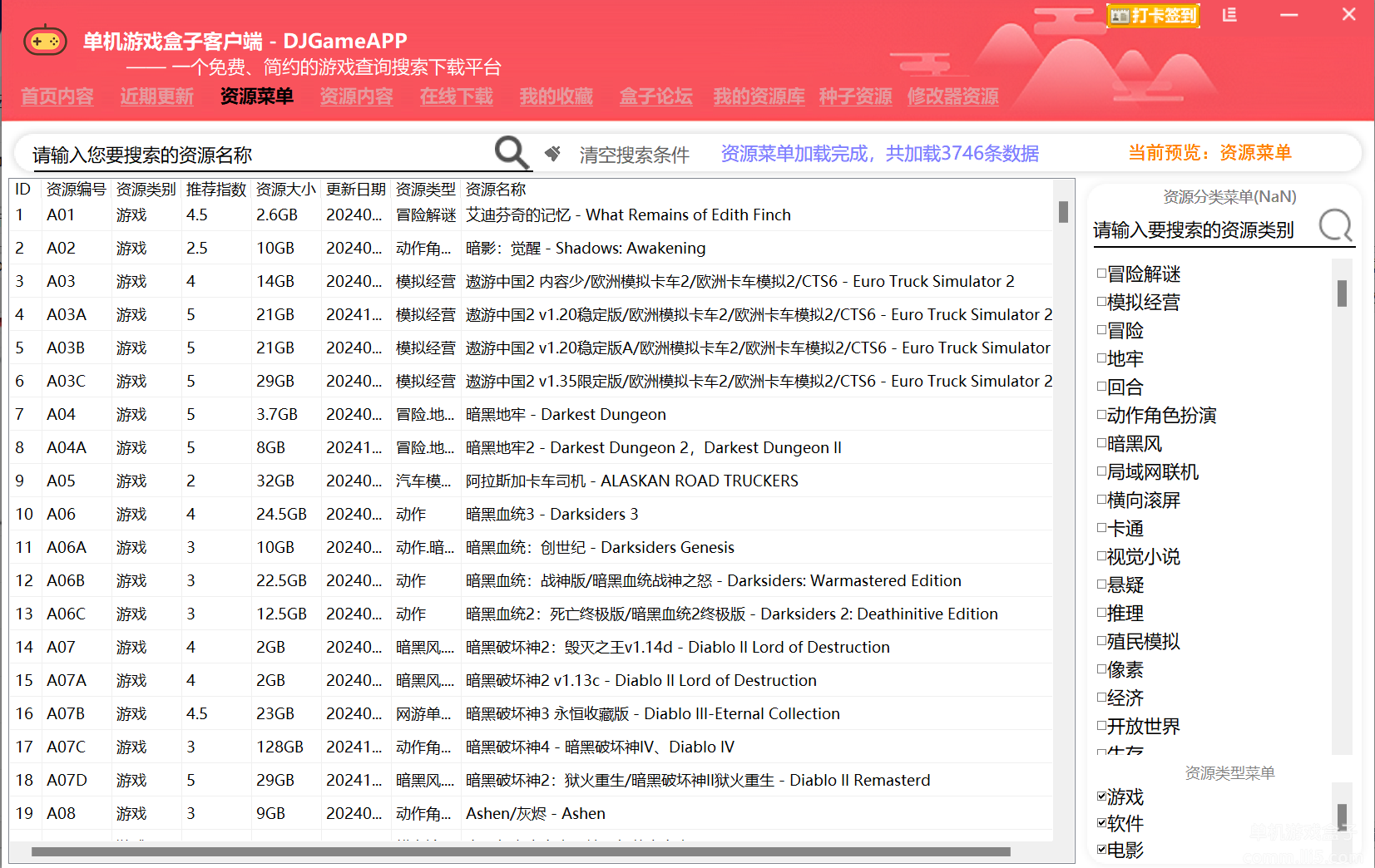This screenshot has width=1375, height=868.
Task: Click the search magnifier icon beside the resource name field
Action: point(512,153)
